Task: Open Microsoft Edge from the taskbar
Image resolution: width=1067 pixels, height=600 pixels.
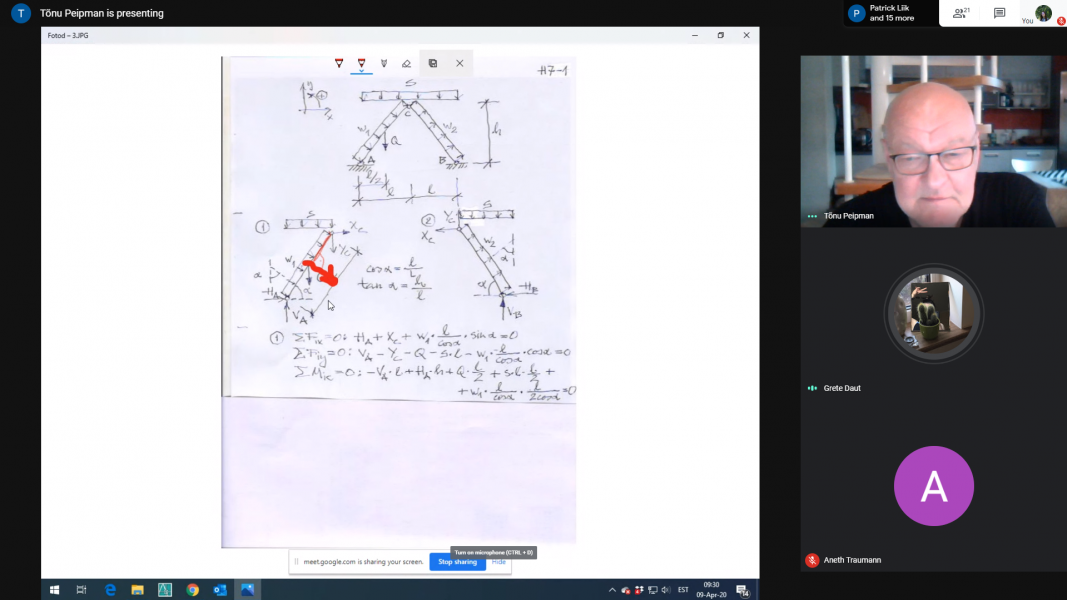Action: pyautogui.click(x=111, y=590)
